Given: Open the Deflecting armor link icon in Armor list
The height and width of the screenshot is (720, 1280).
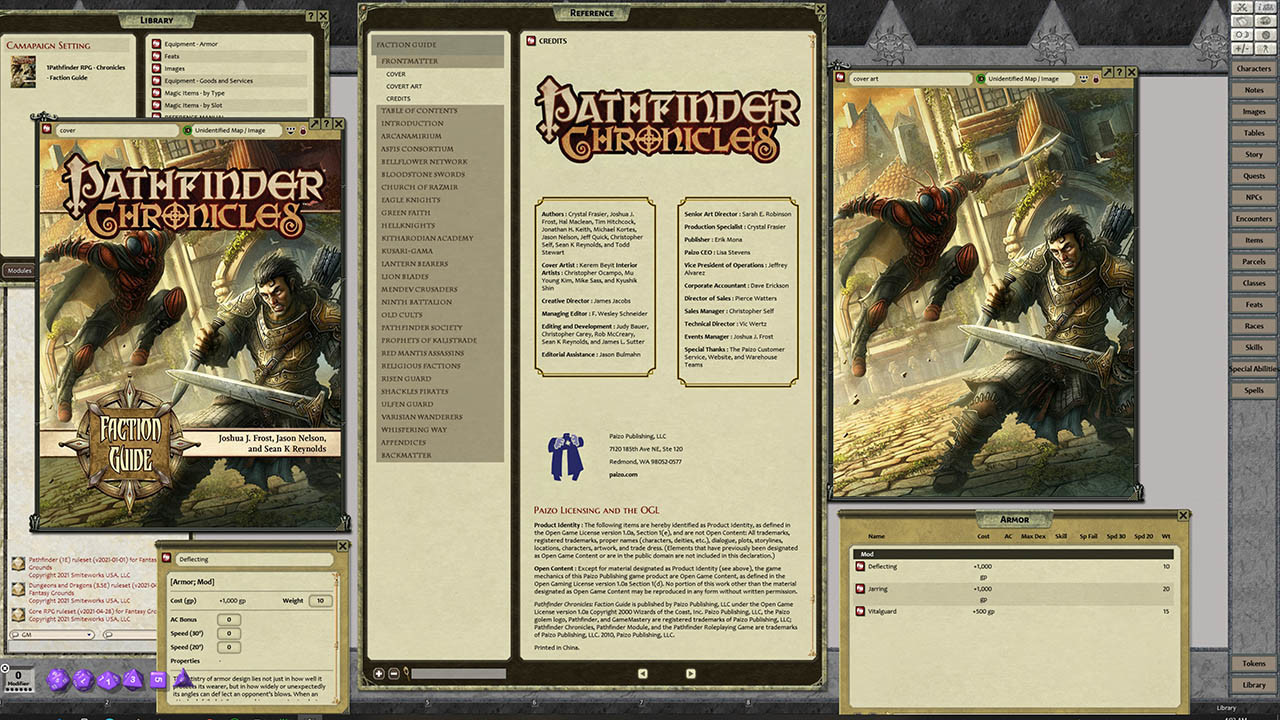Looking at the screenshot, I should tap(860, 567).
